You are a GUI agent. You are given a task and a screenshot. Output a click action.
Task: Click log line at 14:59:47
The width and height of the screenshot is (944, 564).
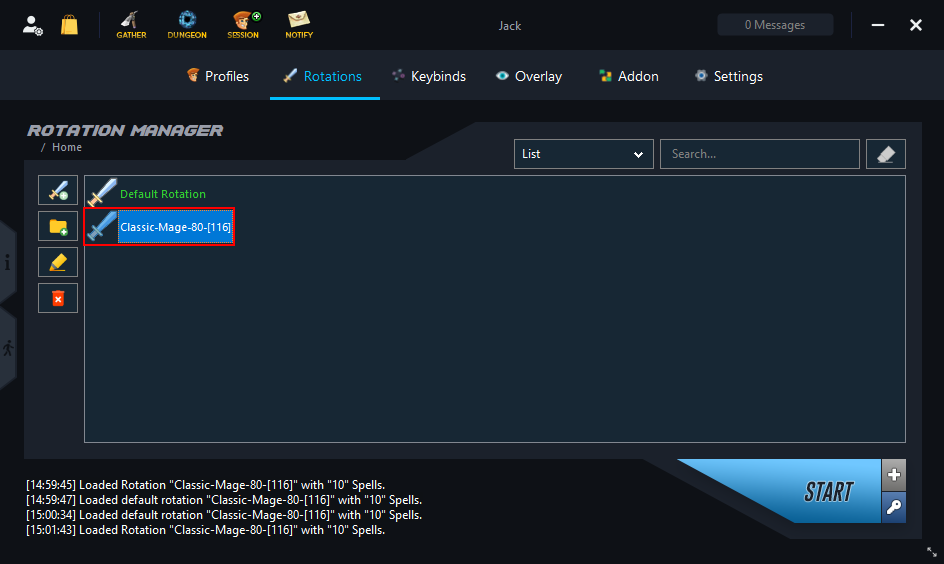(x=224, y=500)
